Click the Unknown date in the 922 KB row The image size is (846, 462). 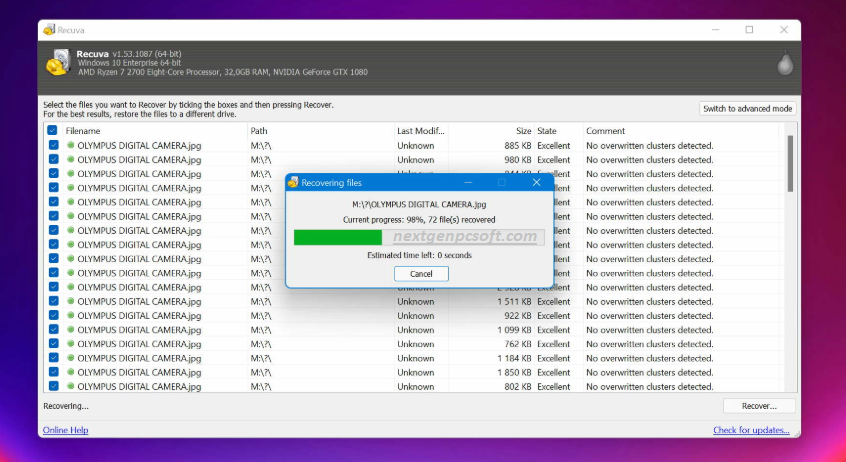coord(415,316)
